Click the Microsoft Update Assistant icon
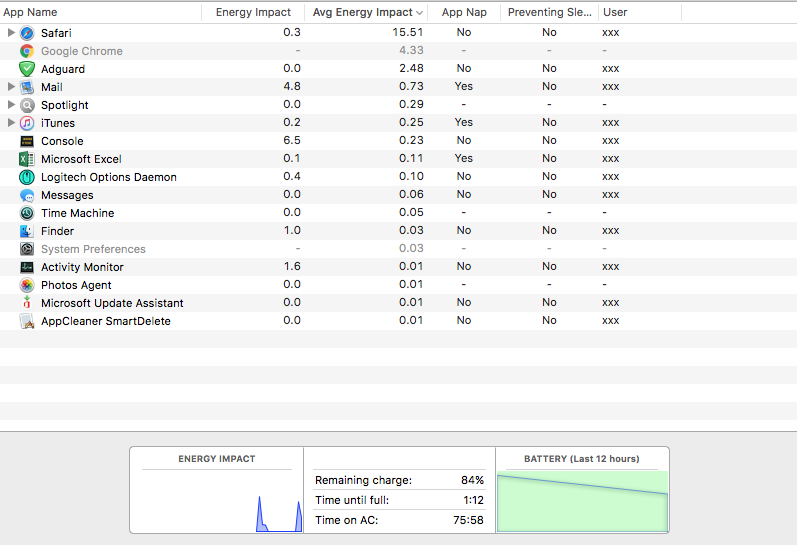 point(27,303)
